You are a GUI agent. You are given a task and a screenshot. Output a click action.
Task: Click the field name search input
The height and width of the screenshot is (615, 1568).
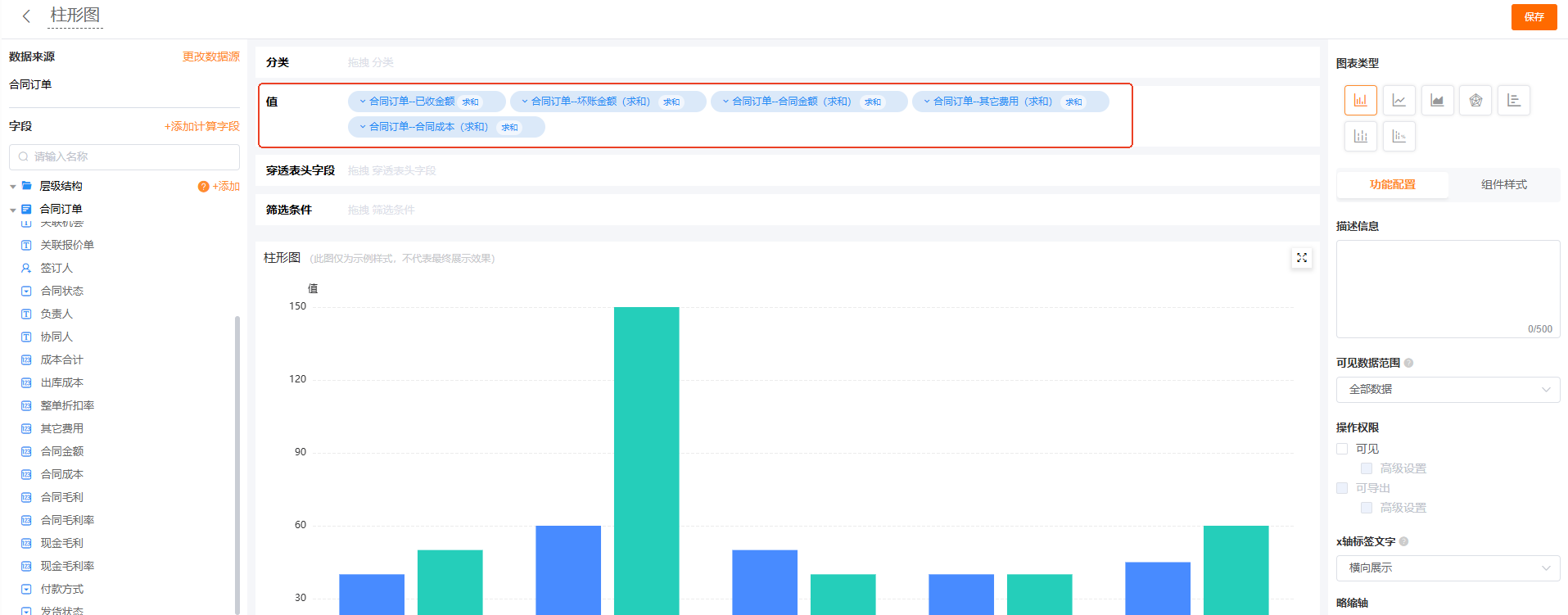[x=124, y=157]
